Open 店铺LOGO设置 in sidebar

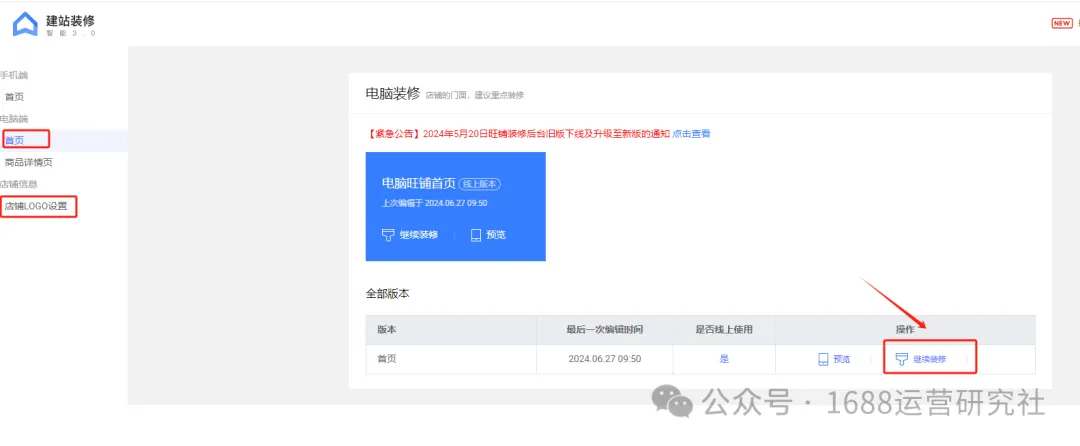coord(36,206)
